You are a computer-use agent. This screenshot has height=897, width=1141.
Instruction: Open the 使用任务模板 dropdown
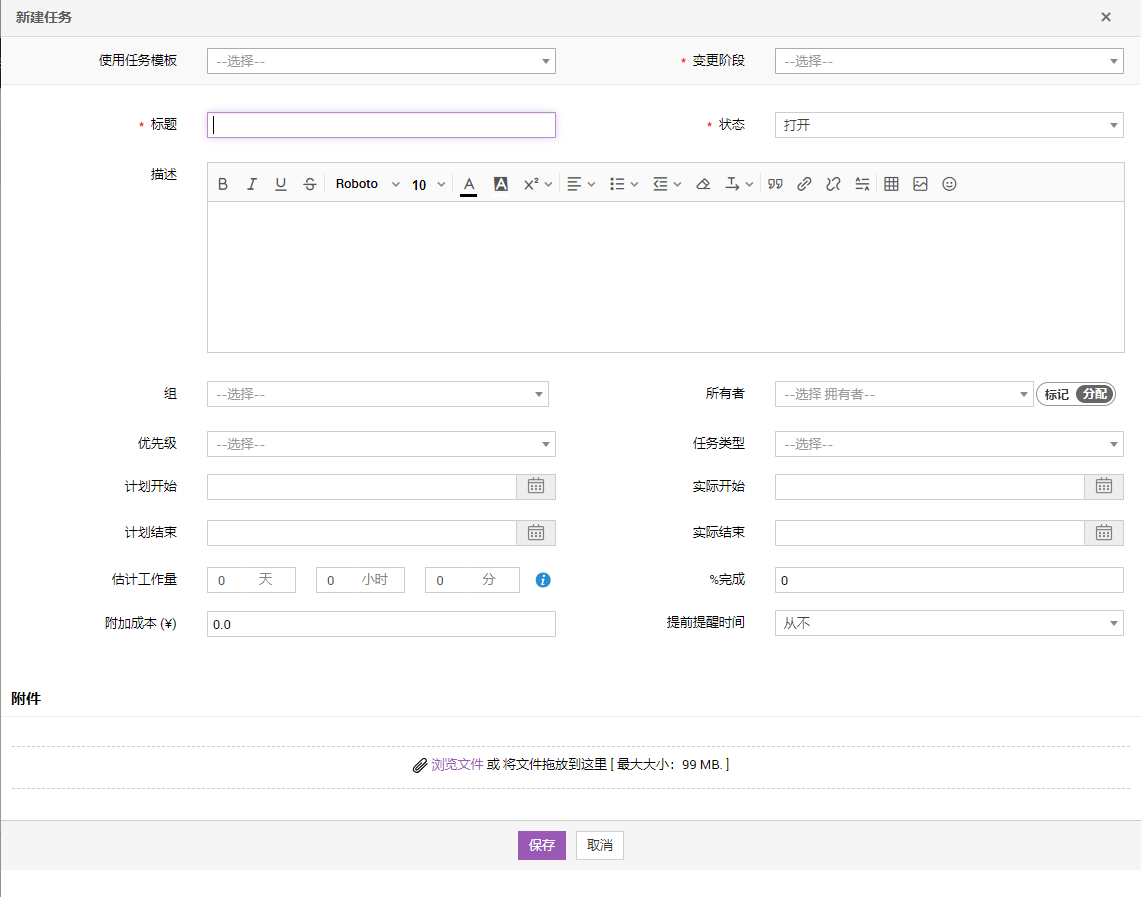[381, 61]
